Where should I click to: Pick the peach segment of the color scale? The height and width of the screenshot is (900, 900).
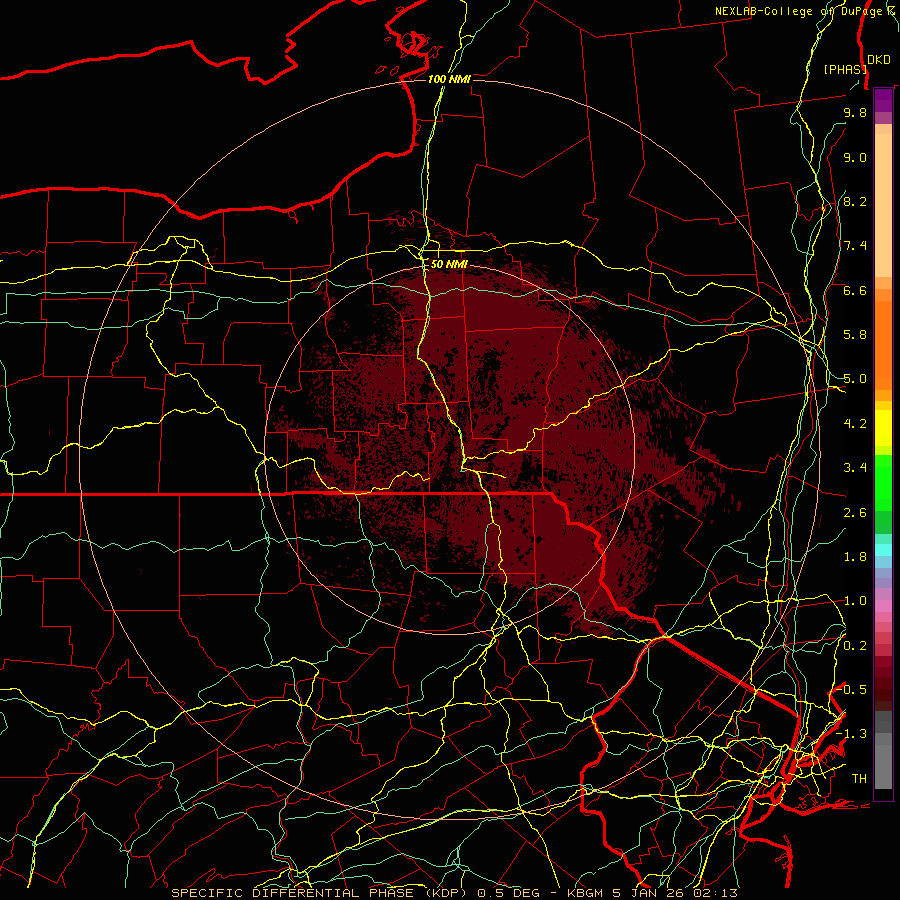[883, 205]
